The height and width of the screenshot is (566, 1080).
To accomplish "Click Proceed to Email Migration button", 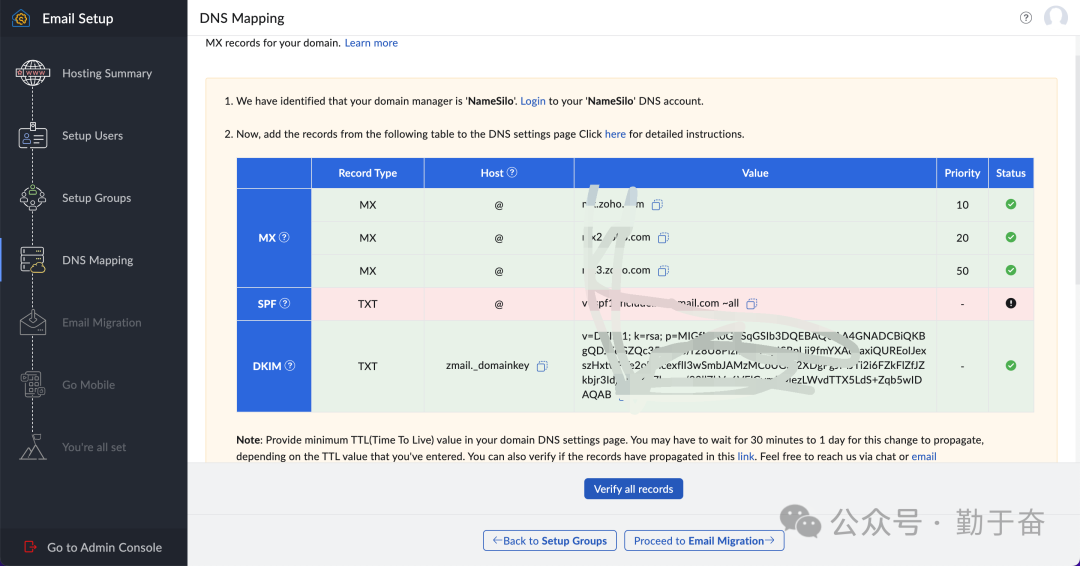I will click(703, 541).
